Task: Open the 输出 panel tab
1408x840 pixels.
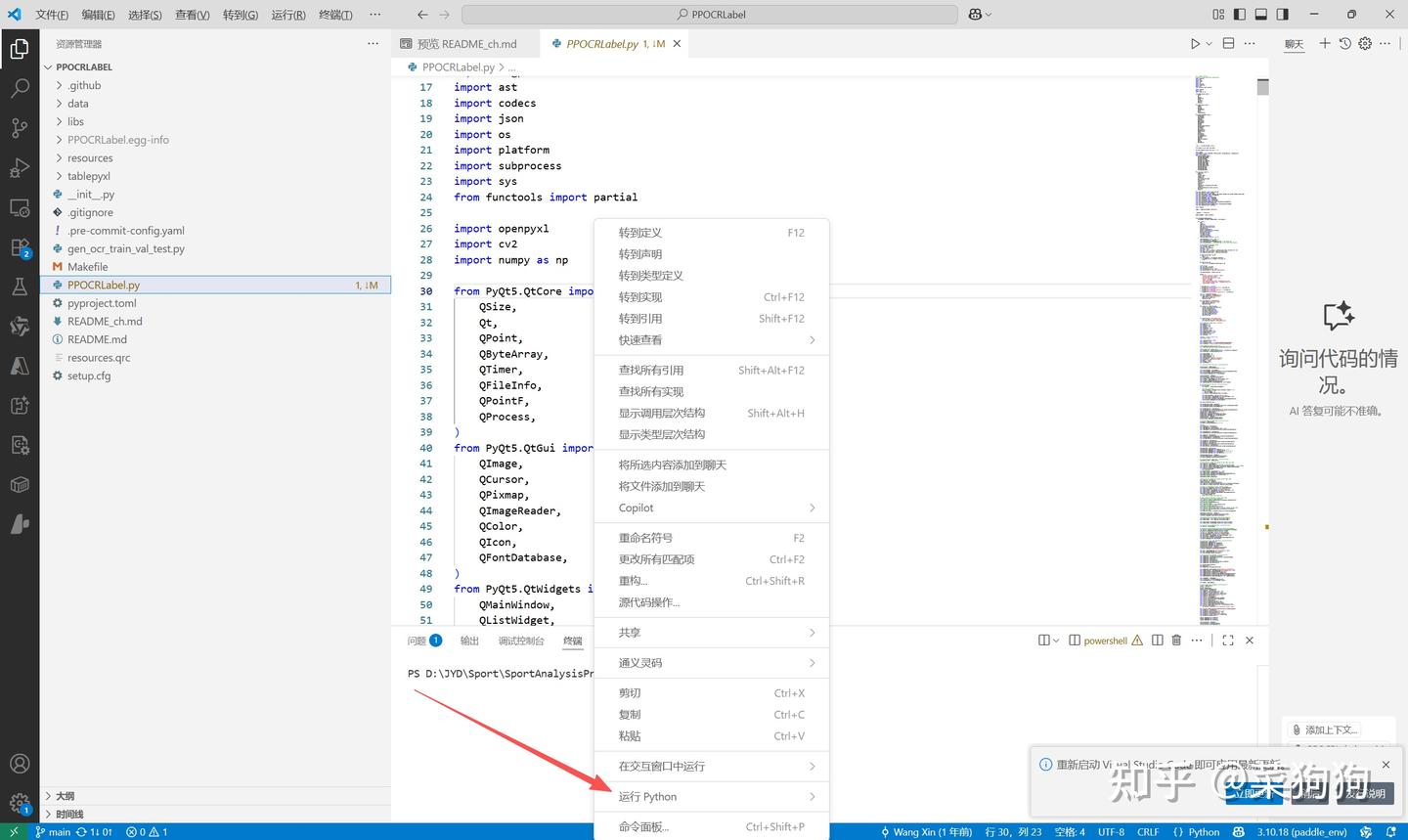Action: coord(469,641)
